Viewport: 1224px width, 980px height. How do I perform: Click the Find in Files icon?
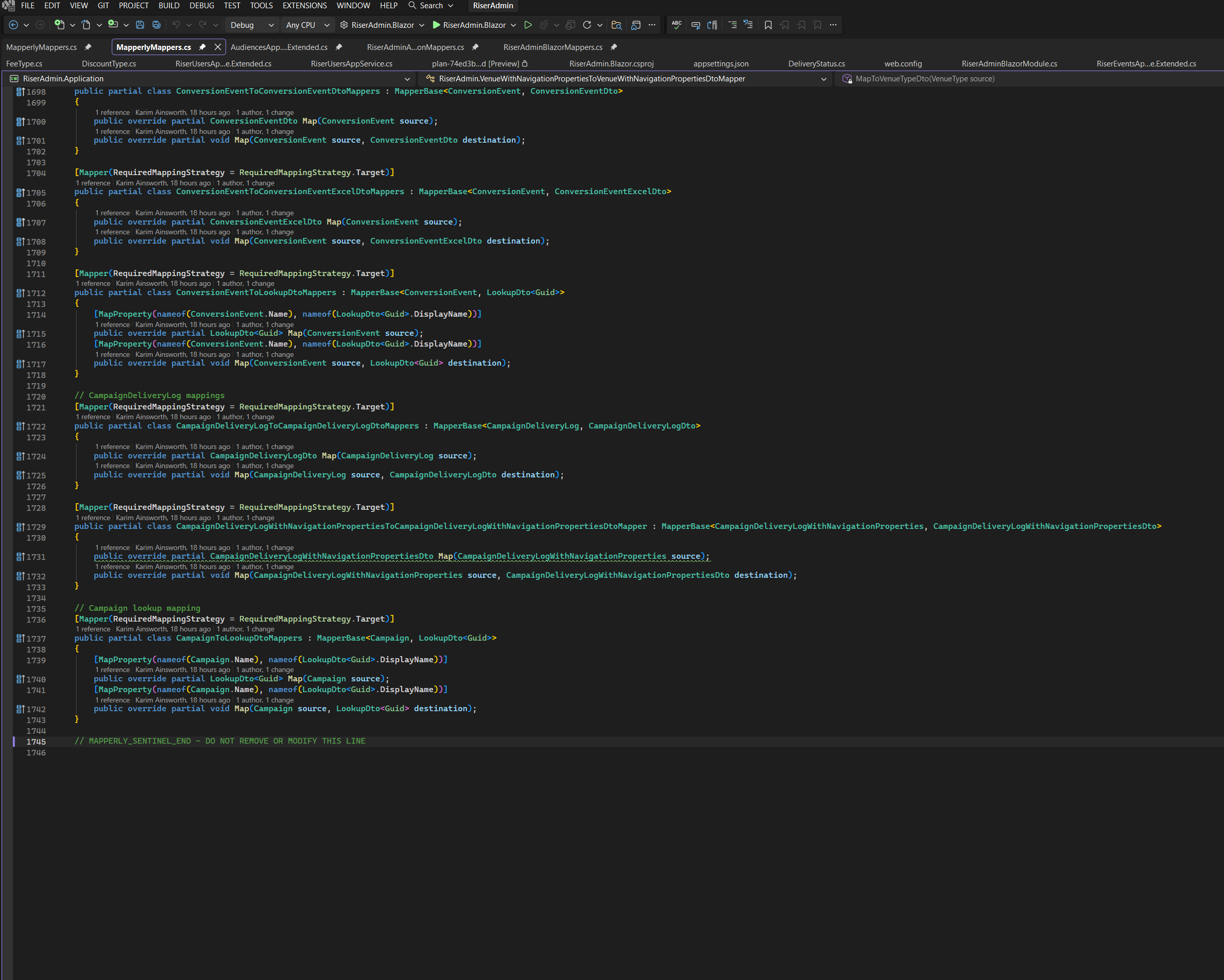point(616,25)
